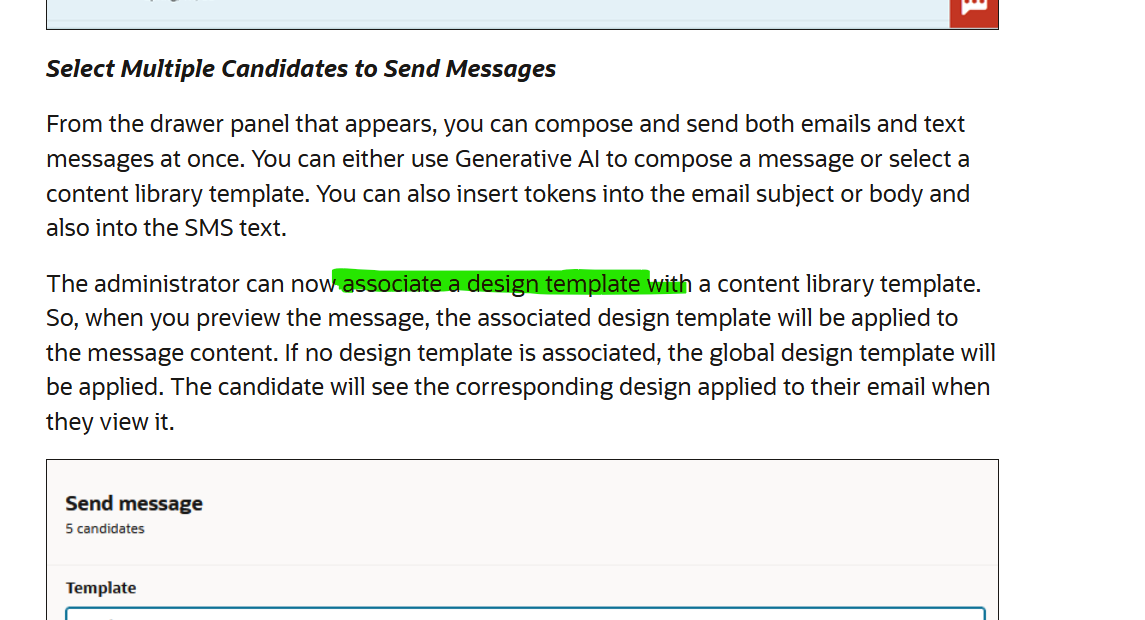
Task: Click the light blue screenshot strip at top
Action: (x=498, y=12)
